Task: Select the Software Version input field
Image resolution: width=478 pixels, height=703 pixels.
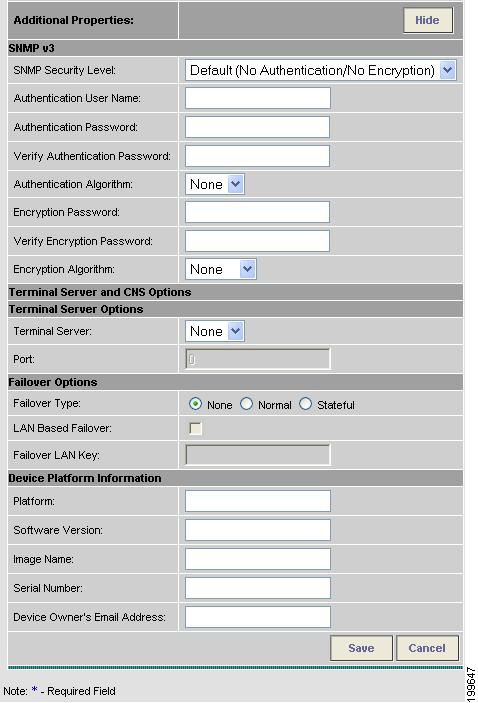Action: (258, 530)
